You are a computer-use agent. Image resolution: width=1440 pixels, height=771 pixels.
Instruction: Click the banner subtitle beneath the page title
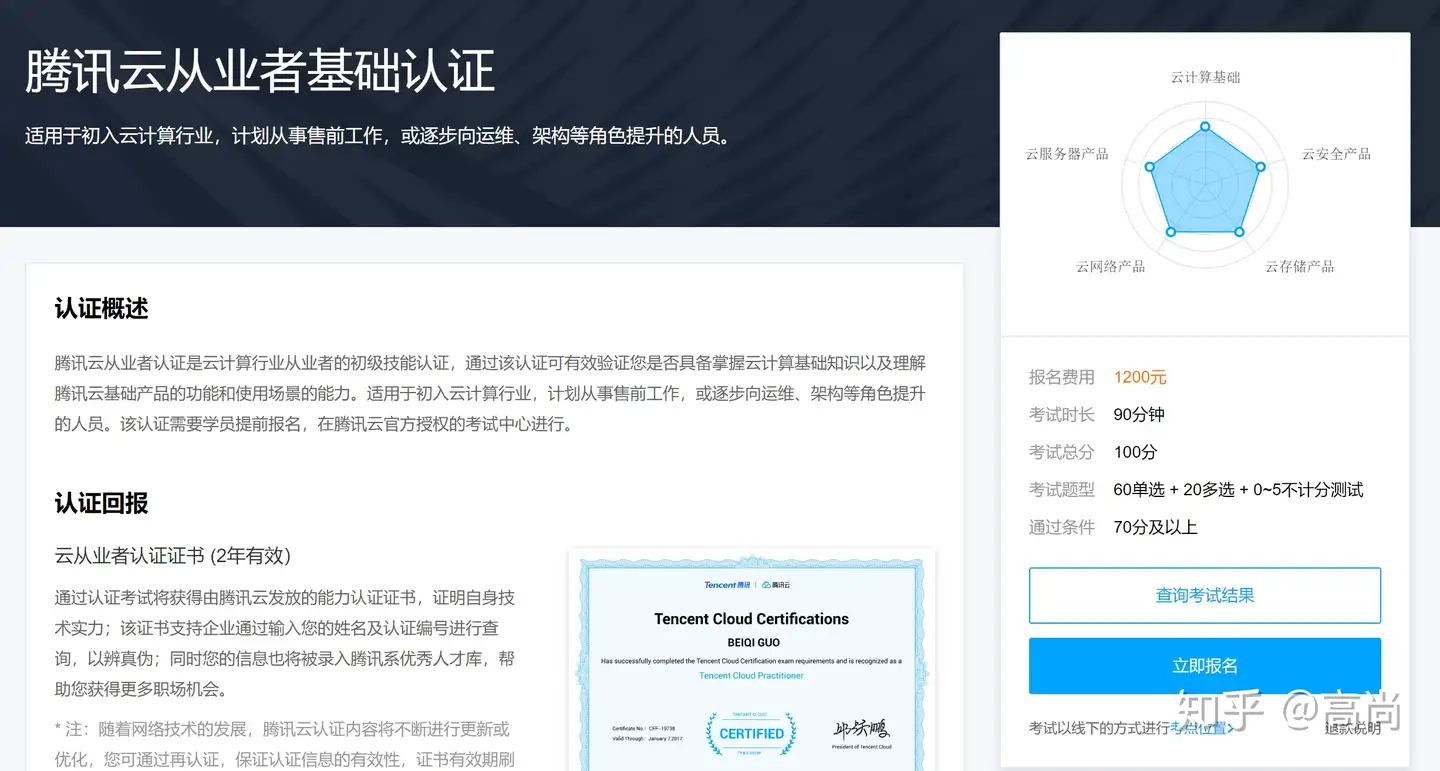(x=379, y=135)
